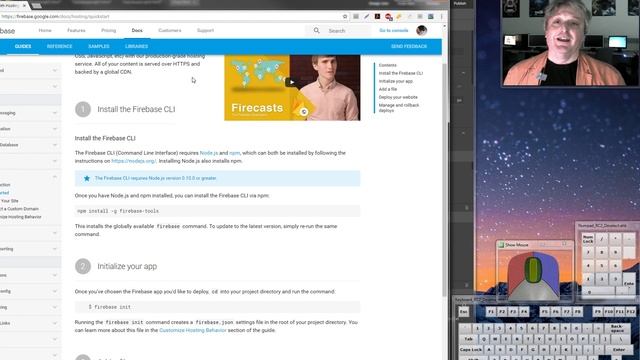
Task: Open Connect a Custom Domain sidebar item
Action: point(20,209)
